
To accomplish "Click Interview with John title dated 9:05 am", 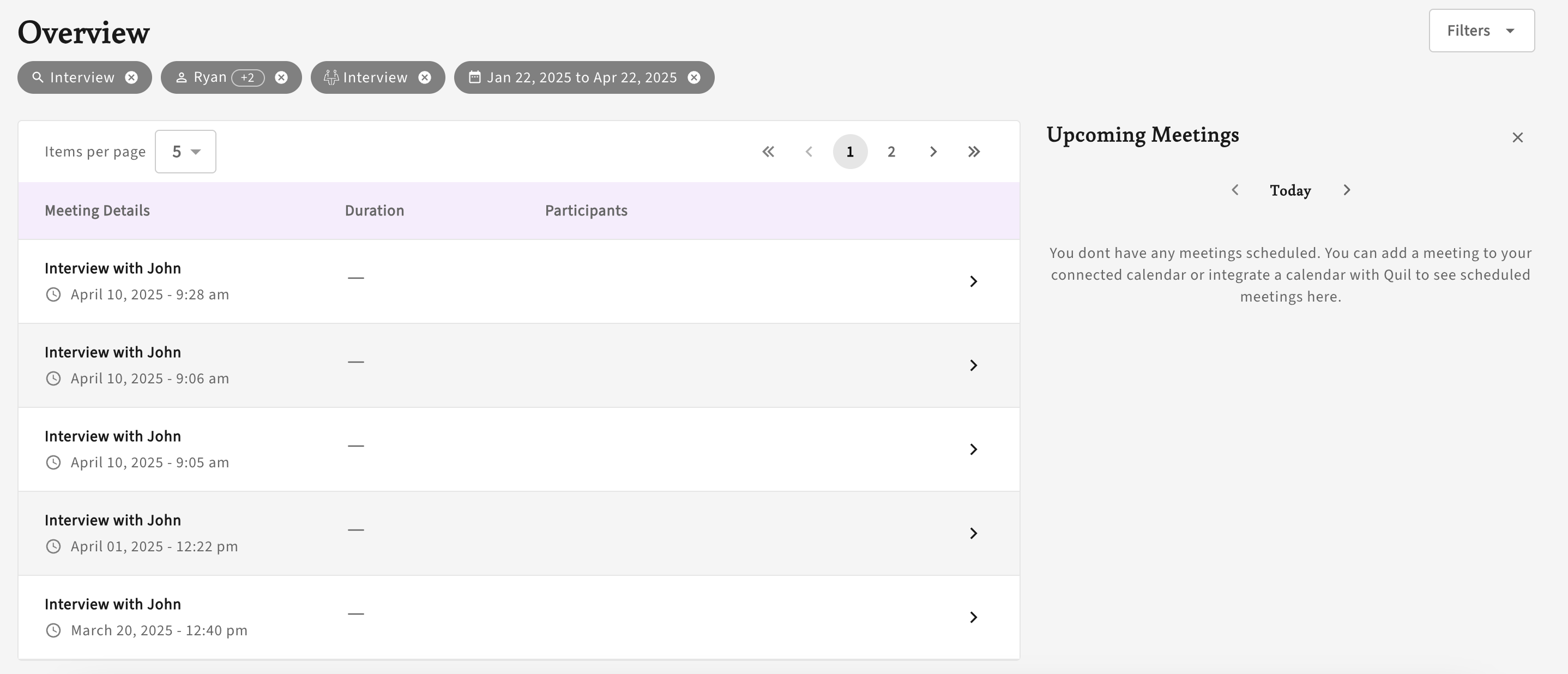I will (x=113, y=437).
